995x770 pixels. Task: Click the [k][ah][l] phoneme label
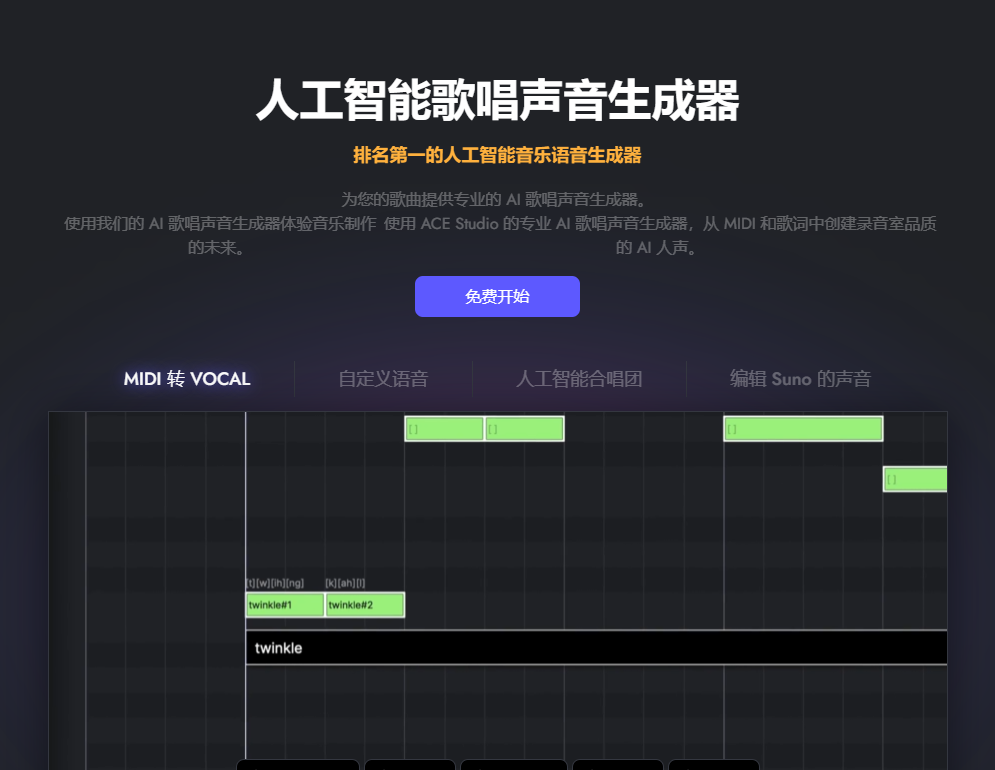(x=345, y=583)
